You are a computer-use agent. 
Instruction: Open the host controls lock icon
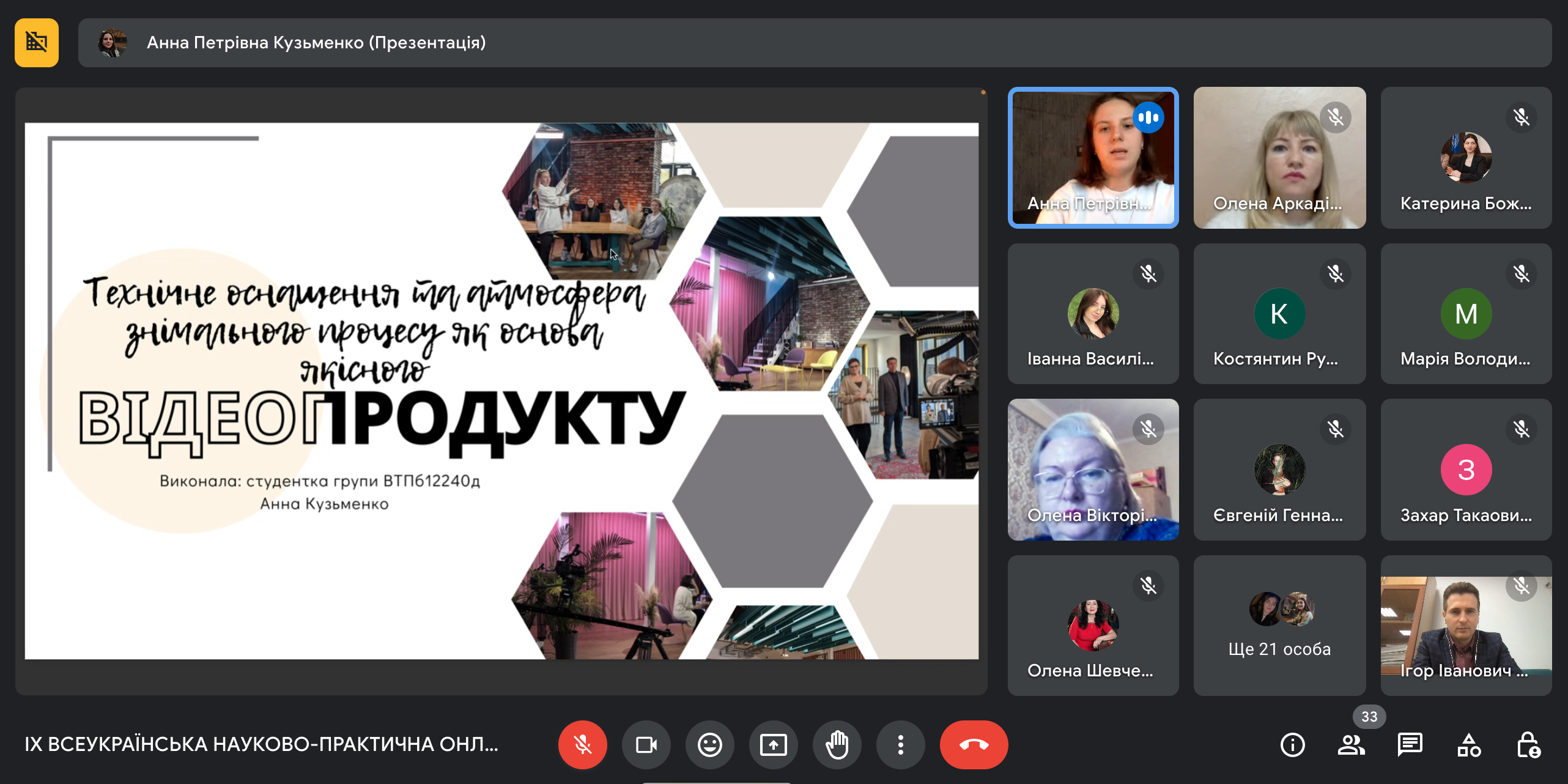[1528, 744]
